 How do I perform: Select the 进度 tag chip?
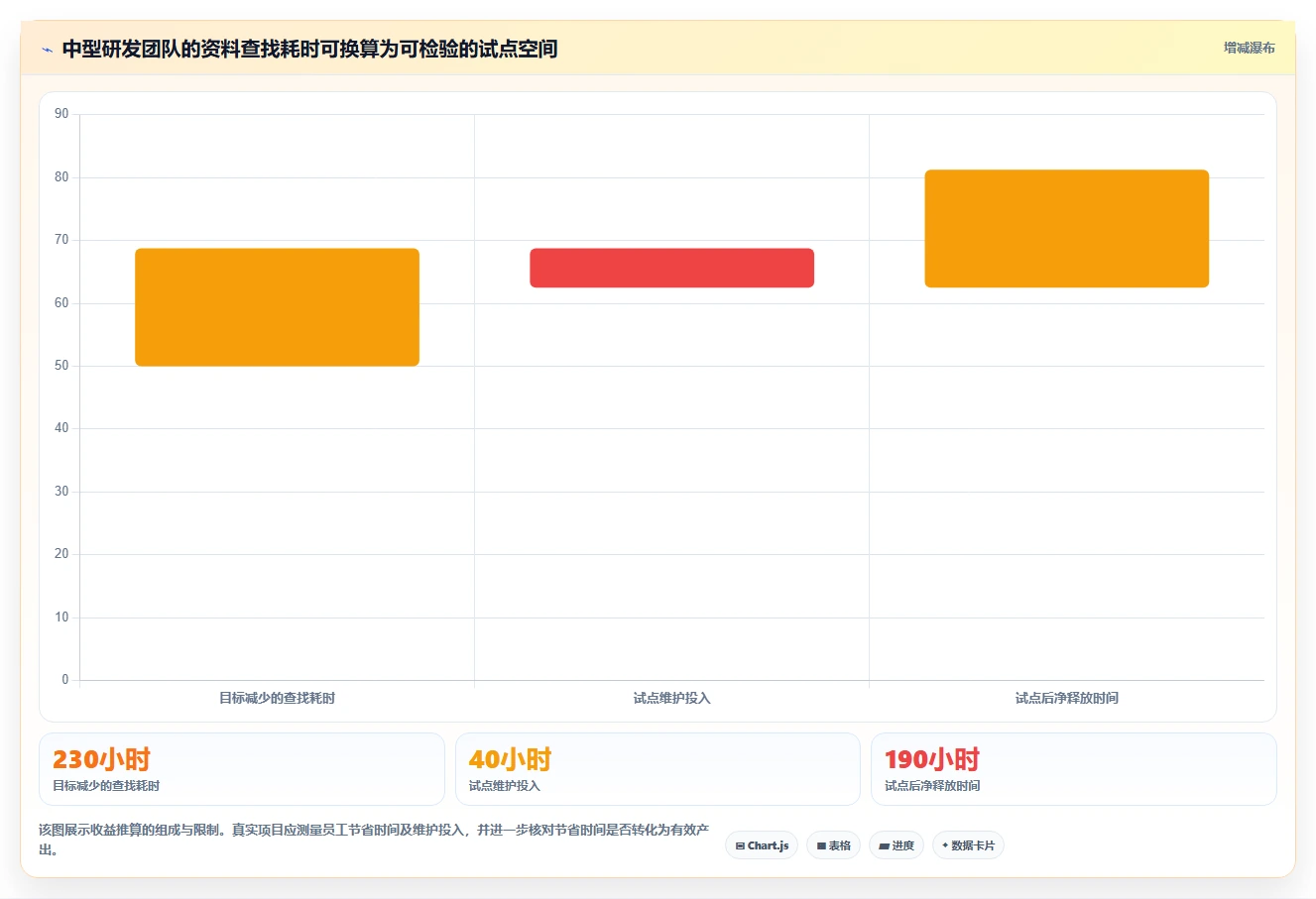tap(897, 845)
